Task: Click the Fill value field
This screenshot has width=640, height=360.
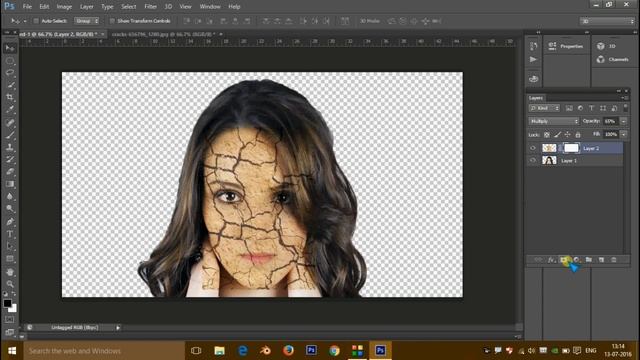Action: [611, 134]
